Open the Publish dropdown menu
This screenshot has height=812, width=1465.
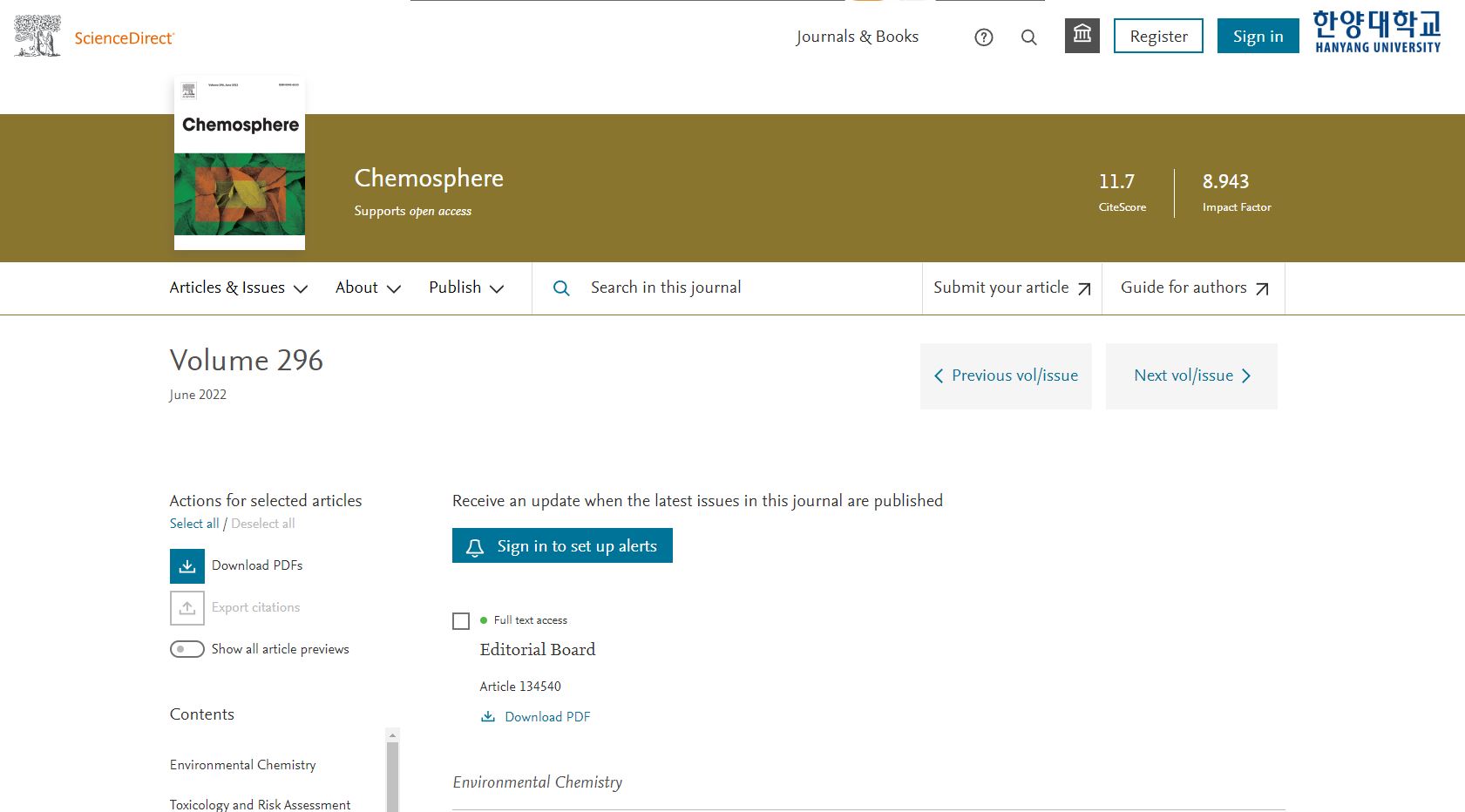[465, 288]
